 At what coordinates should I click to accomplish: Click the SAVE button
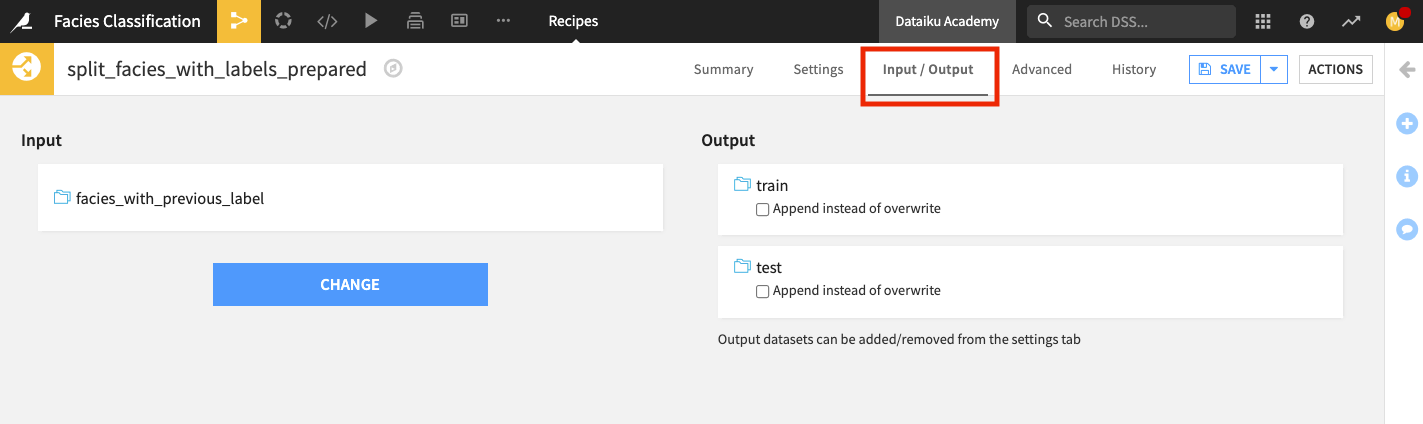[1225, 69]
